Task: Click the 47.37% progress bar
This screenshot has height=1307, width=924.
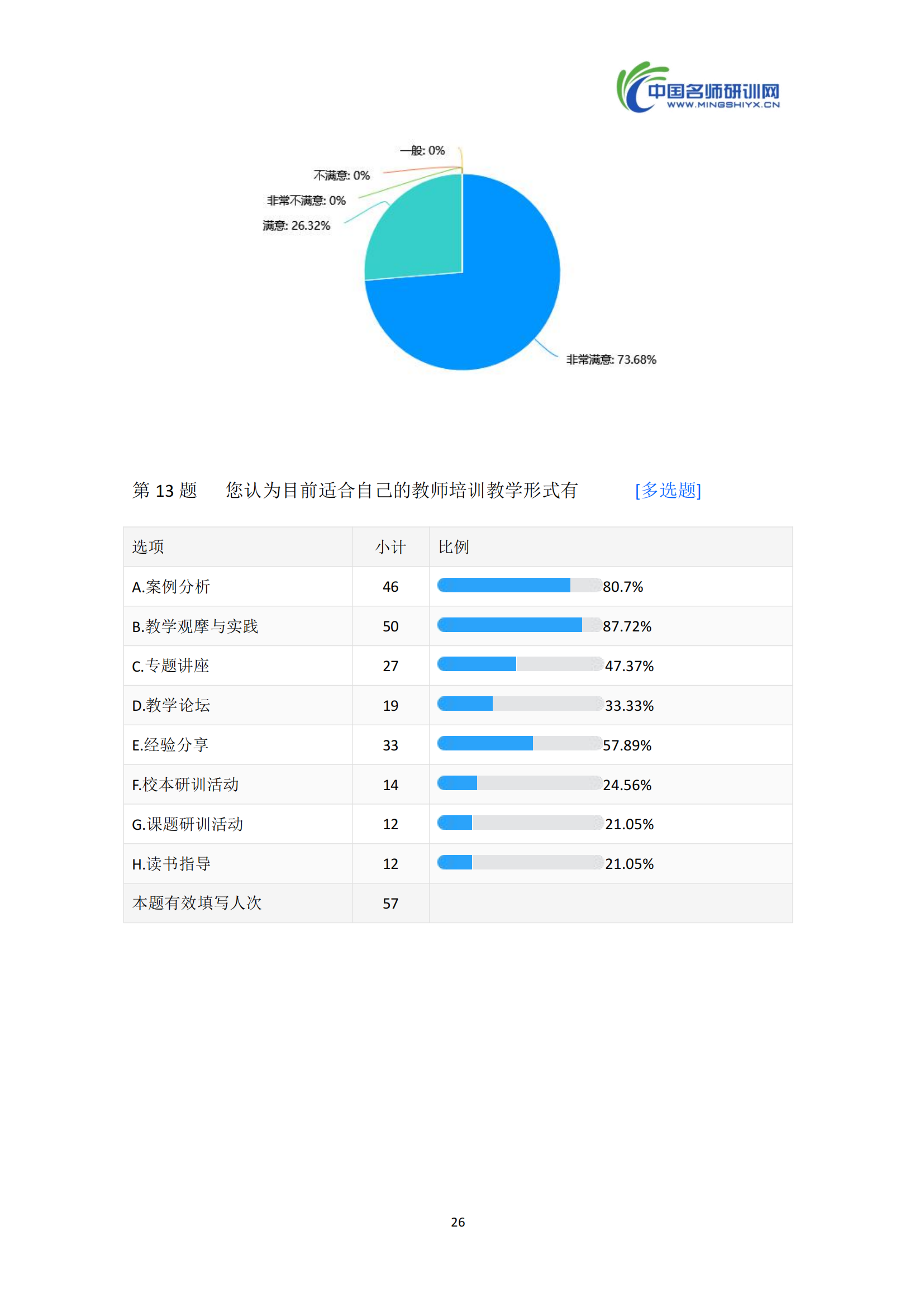Action: pyautogui.click(x=521, y=664)
